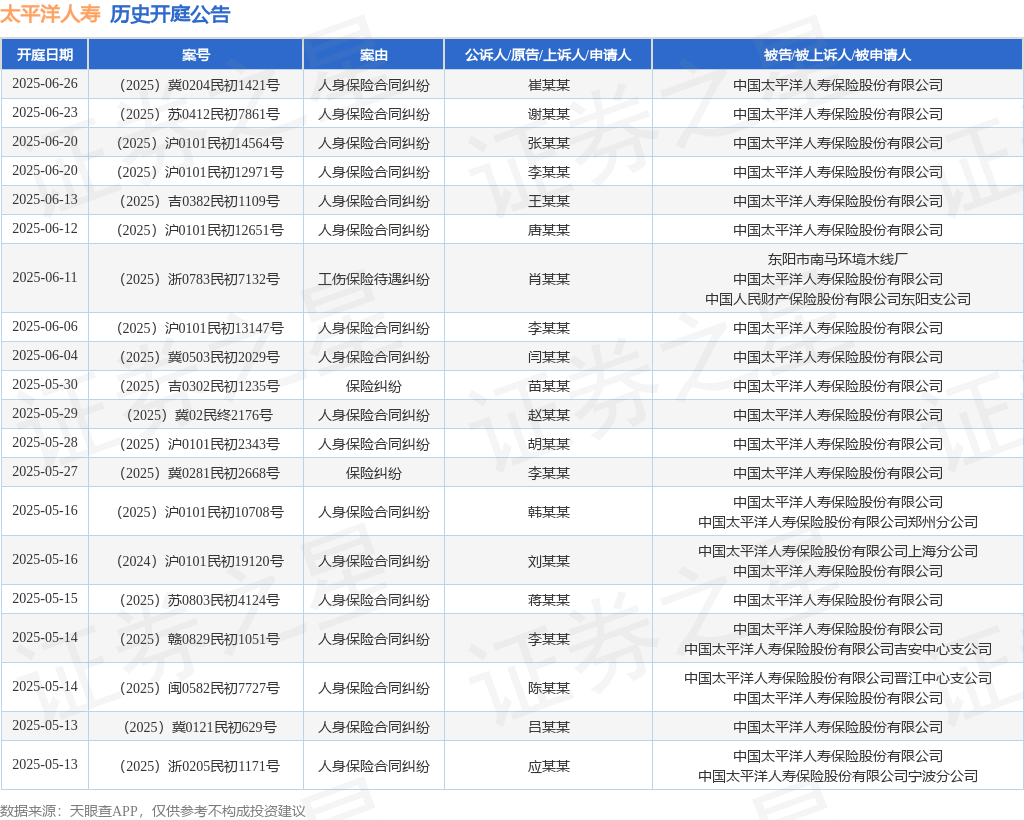Viewport: 1024px width, 820px height.
Task: Click the 历史开庭公告 heading
Action: (x=170, y=14)
